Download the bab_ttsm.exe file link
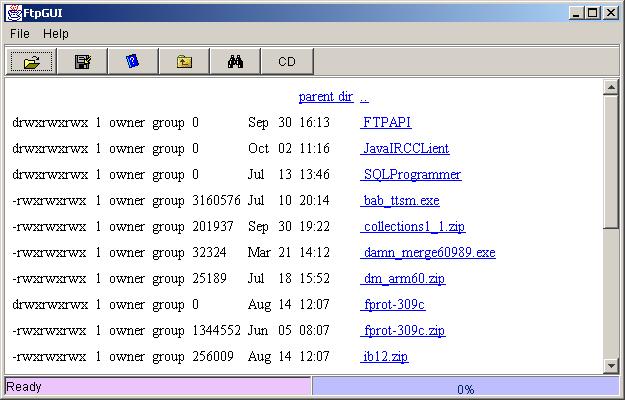This screenshot has height=400, width=625. pos(401,201)
